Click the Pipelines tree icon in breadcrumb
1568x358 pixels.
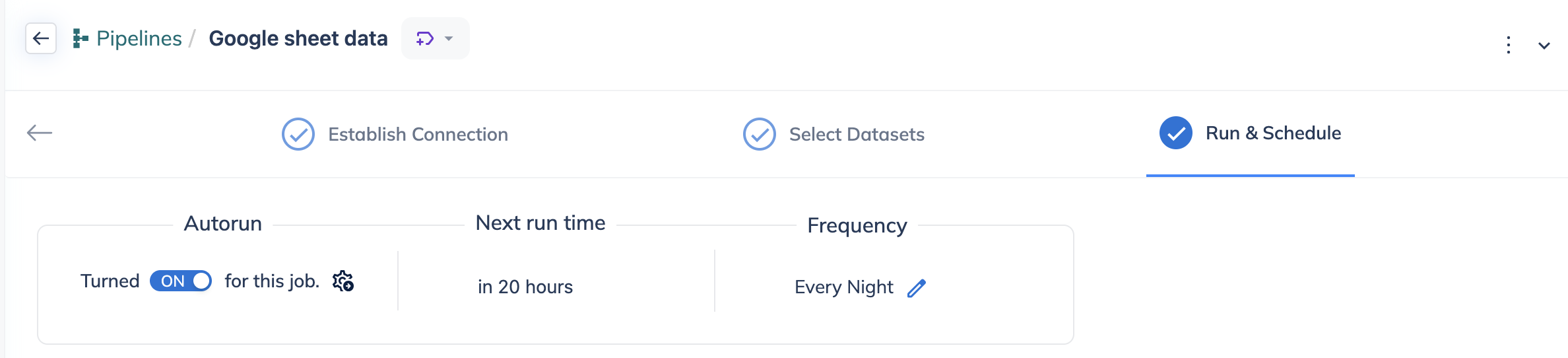(81, 39)
